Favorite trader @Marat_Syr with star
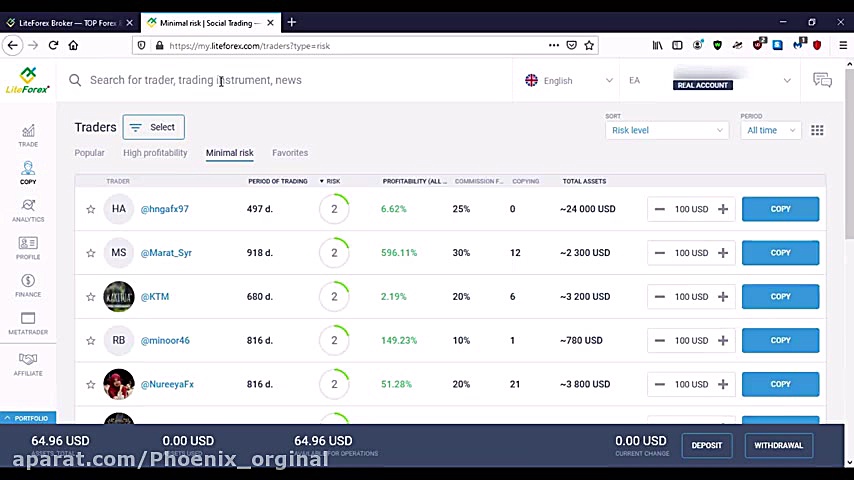This screenshot has width=854, height=480. click(x=90, y=253)
